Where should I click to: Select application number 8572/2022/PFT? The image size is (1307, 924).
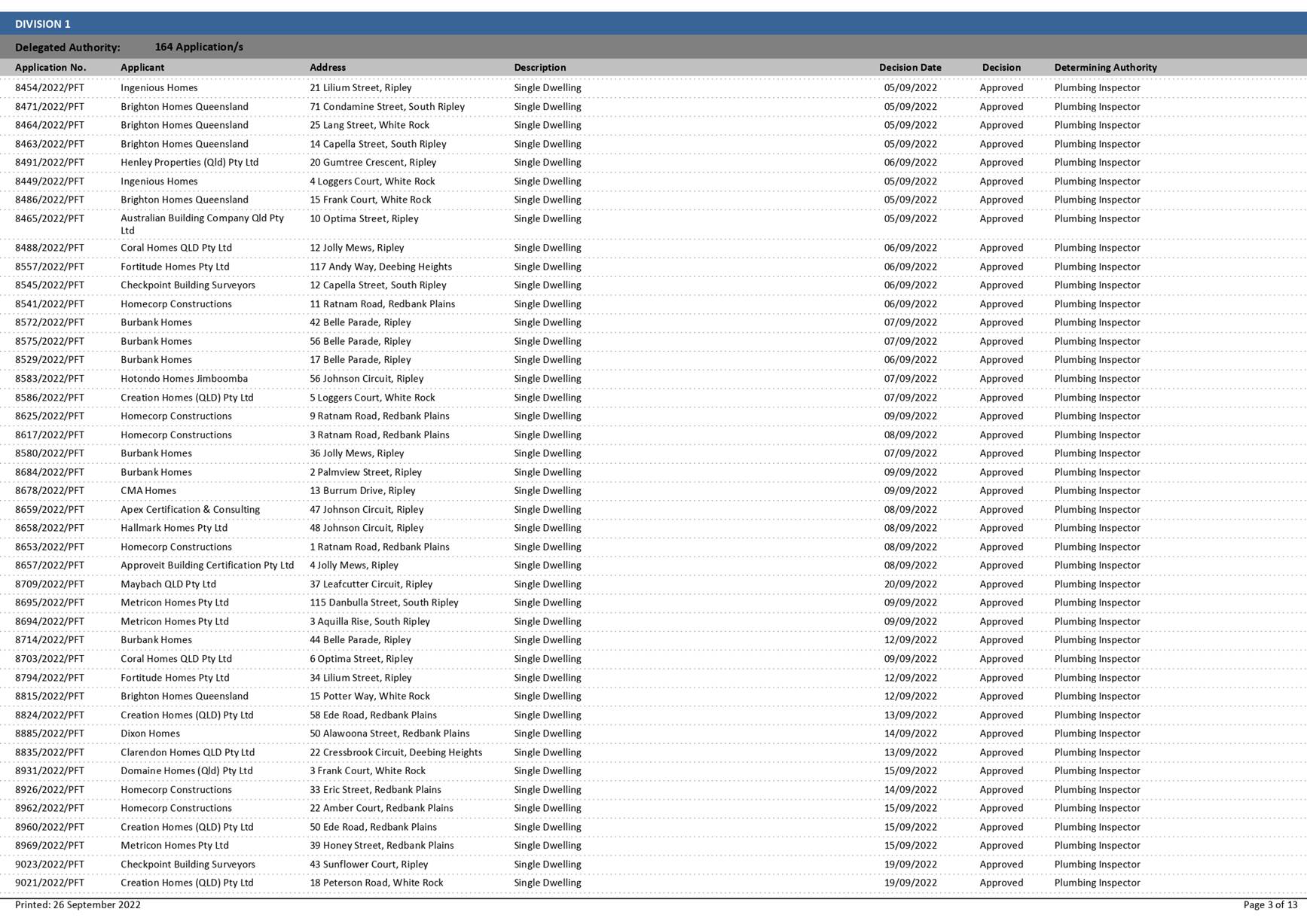[x=50, y=322]
